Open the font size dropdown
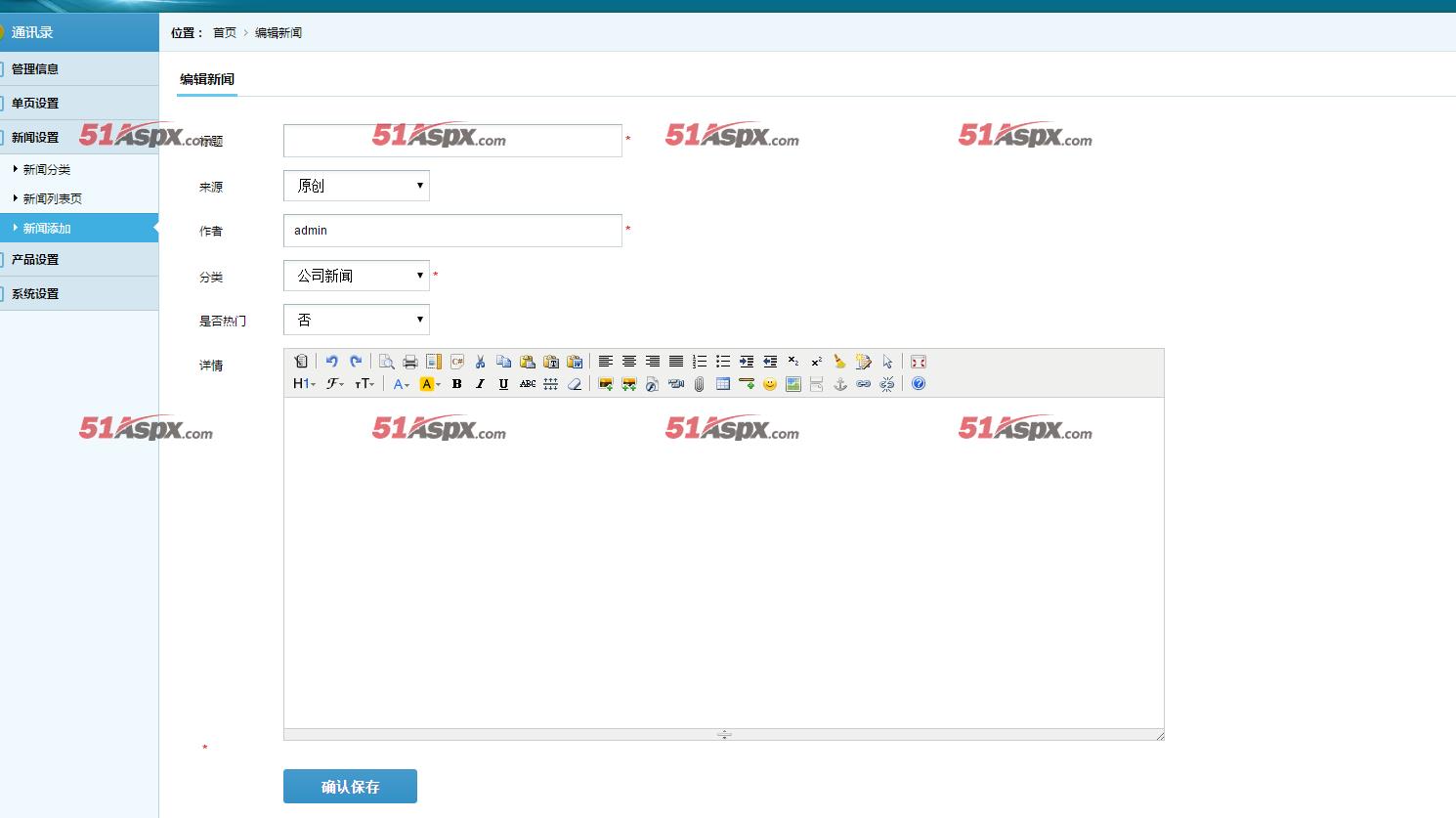Viewport: 1456px width, 818px height. click(364, 384)
